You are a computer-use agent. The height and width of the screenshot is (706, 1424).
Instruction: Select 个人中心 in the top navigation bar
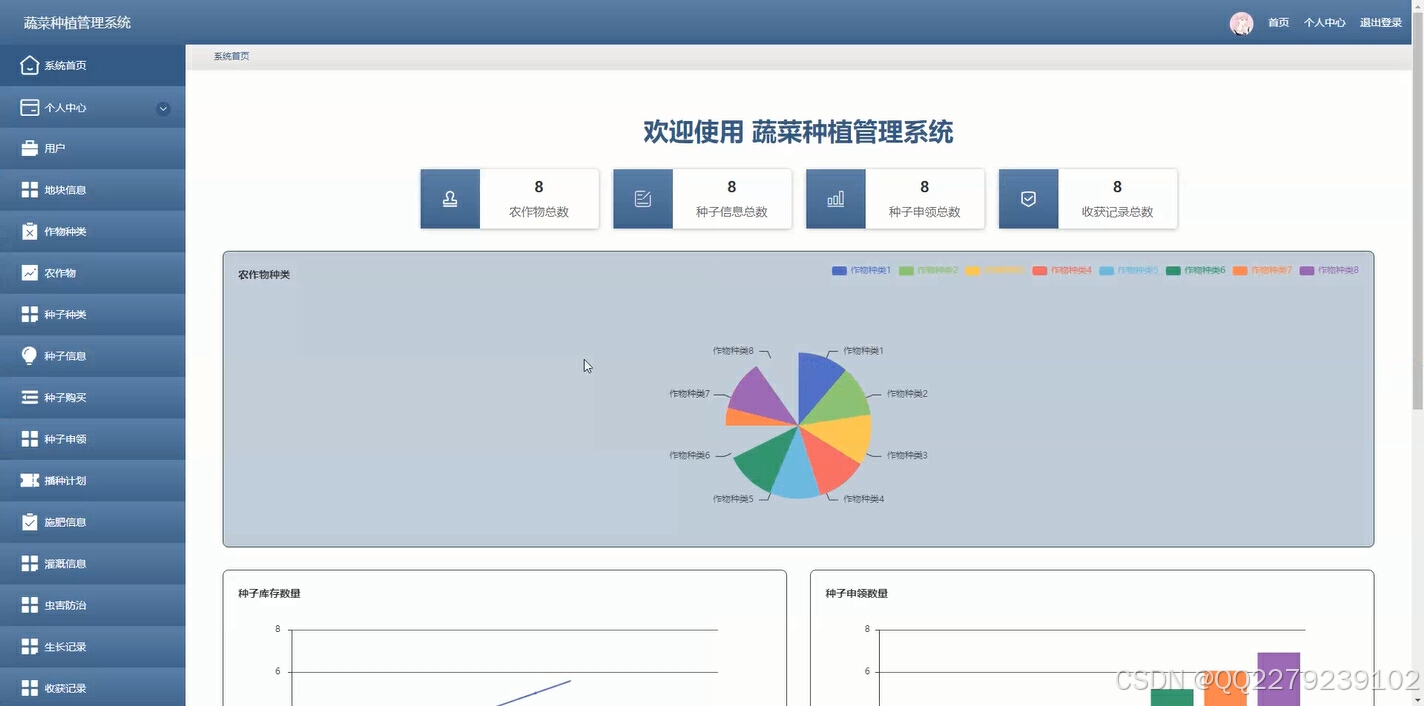click(1324, 21)
